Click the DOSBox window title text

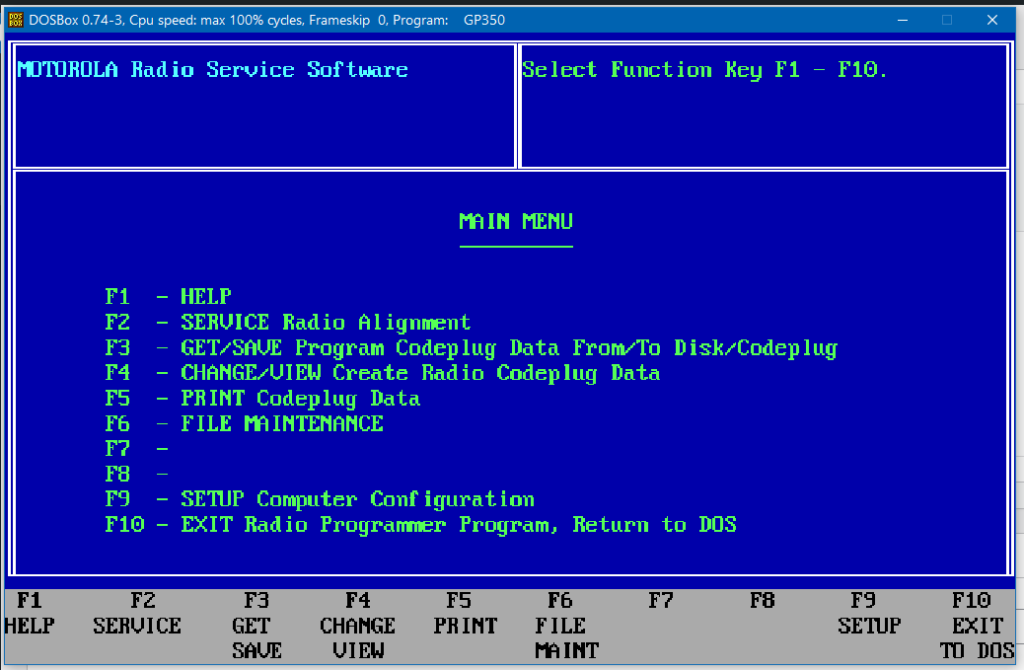[x=266, y=20]
